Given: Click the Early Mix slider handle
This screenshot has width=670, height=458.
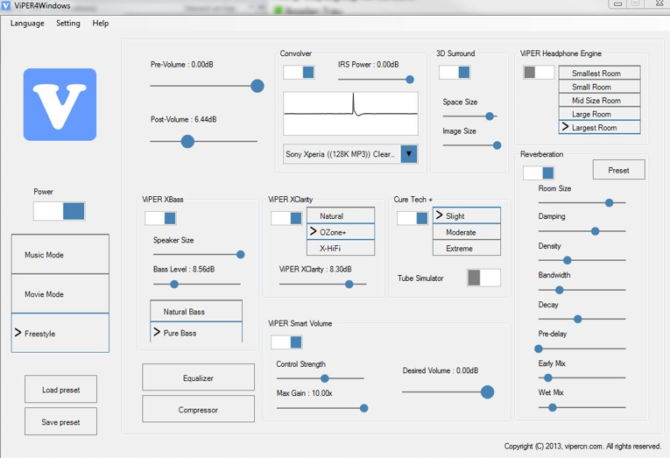Looking at the screenshot, I should pyautogui.click(x=548, y=378).
